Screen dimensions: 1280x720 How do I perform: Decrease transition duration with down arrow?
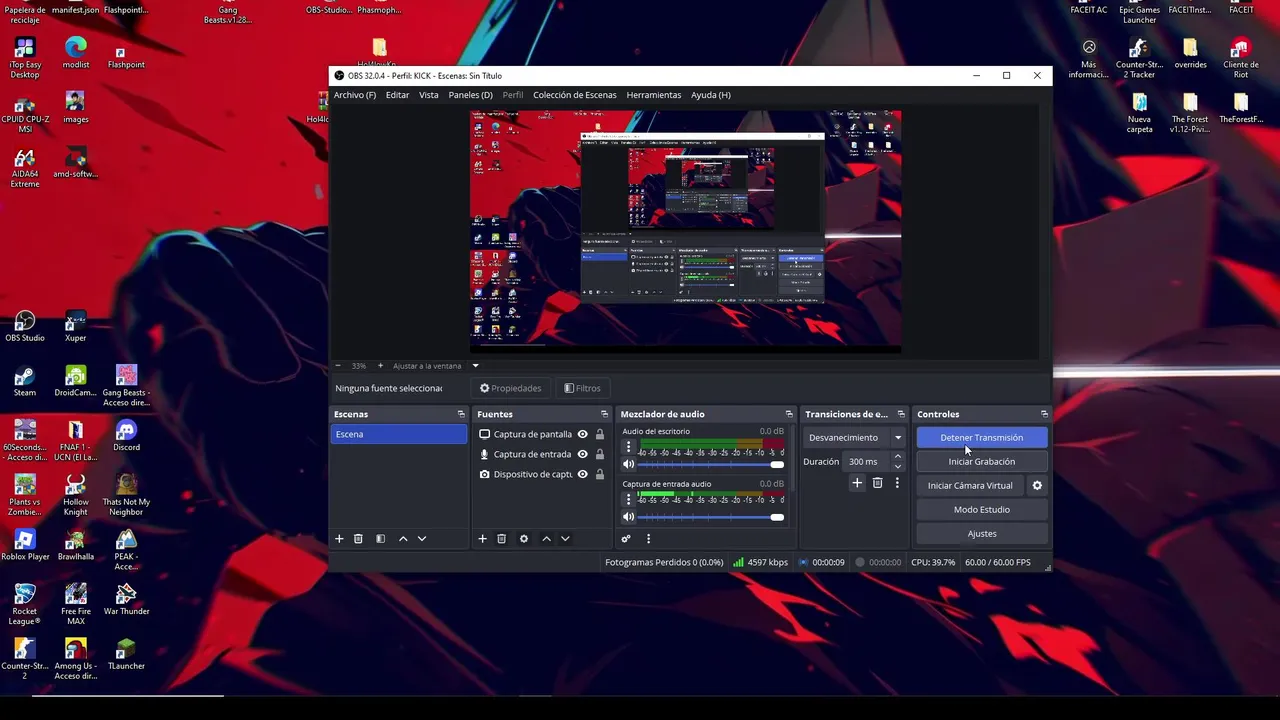pos(897,466)
